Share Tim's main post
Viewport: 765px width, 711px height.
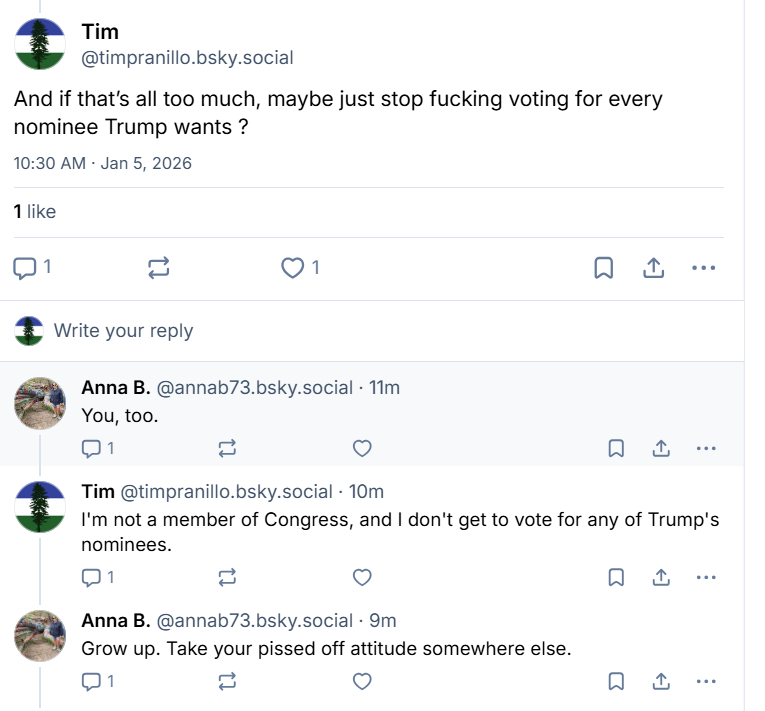tap(653, 268)
